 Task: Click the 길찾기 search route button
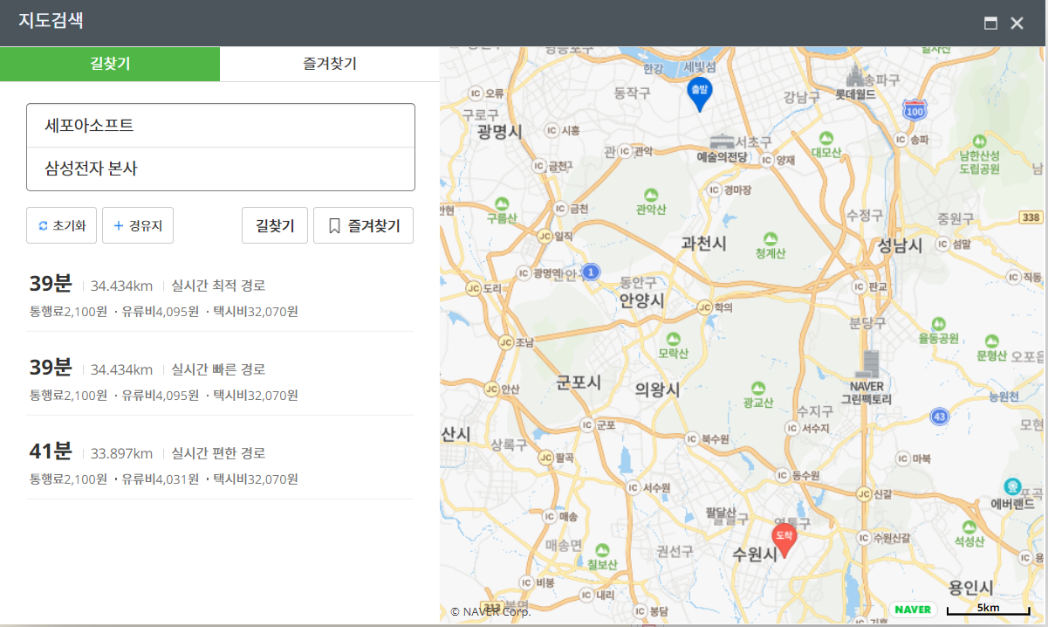275,225
